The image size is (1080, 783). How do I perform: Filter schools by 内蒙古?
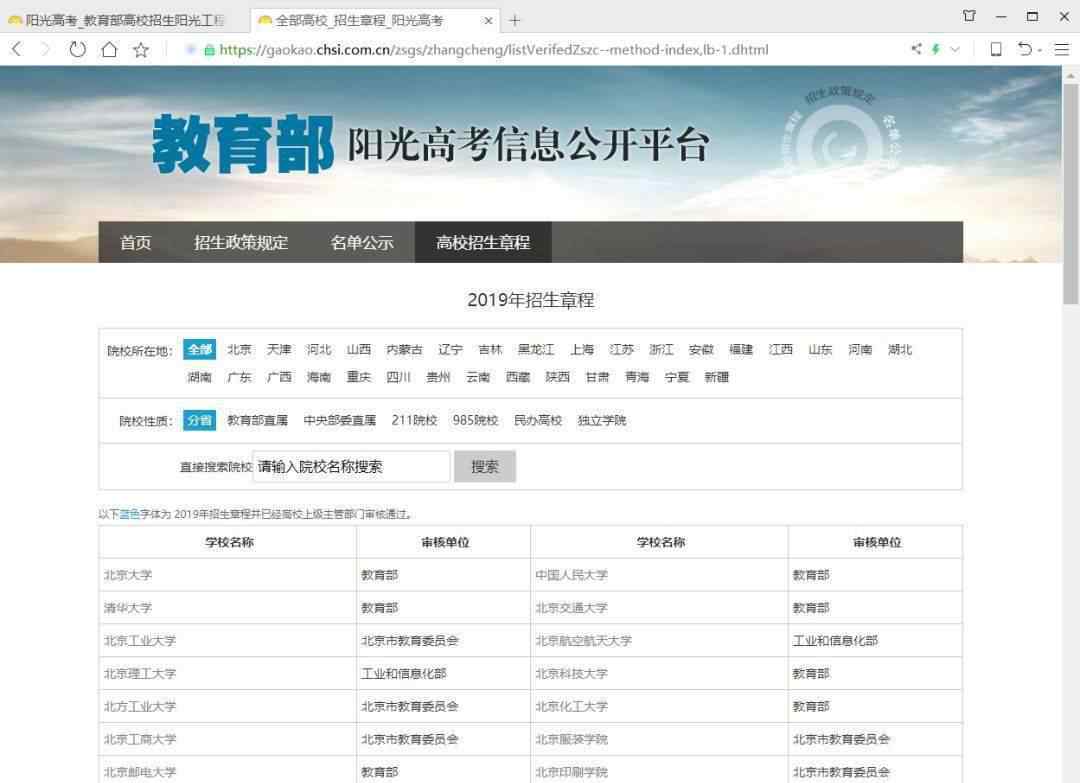(404, 349)
